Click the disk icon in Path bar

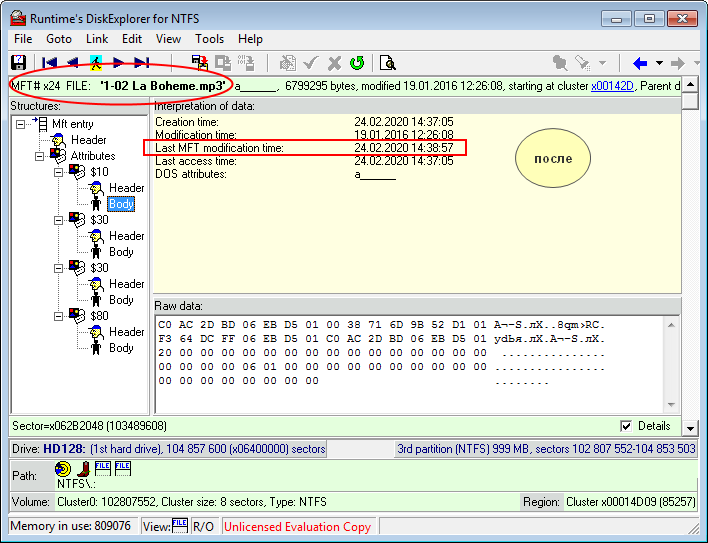pyautogui.click(x=63, y=469)
